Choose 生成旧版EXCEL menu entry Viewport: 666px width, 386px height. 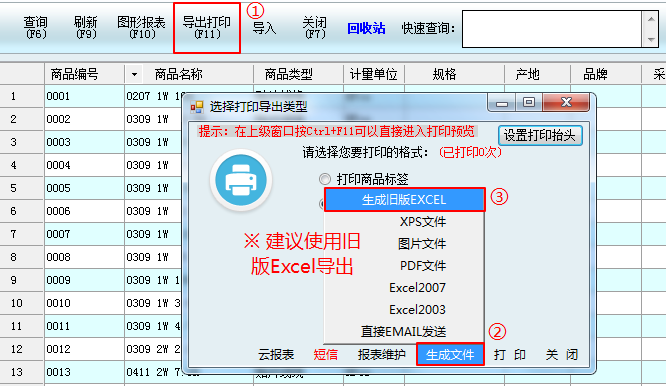point(404,200)
